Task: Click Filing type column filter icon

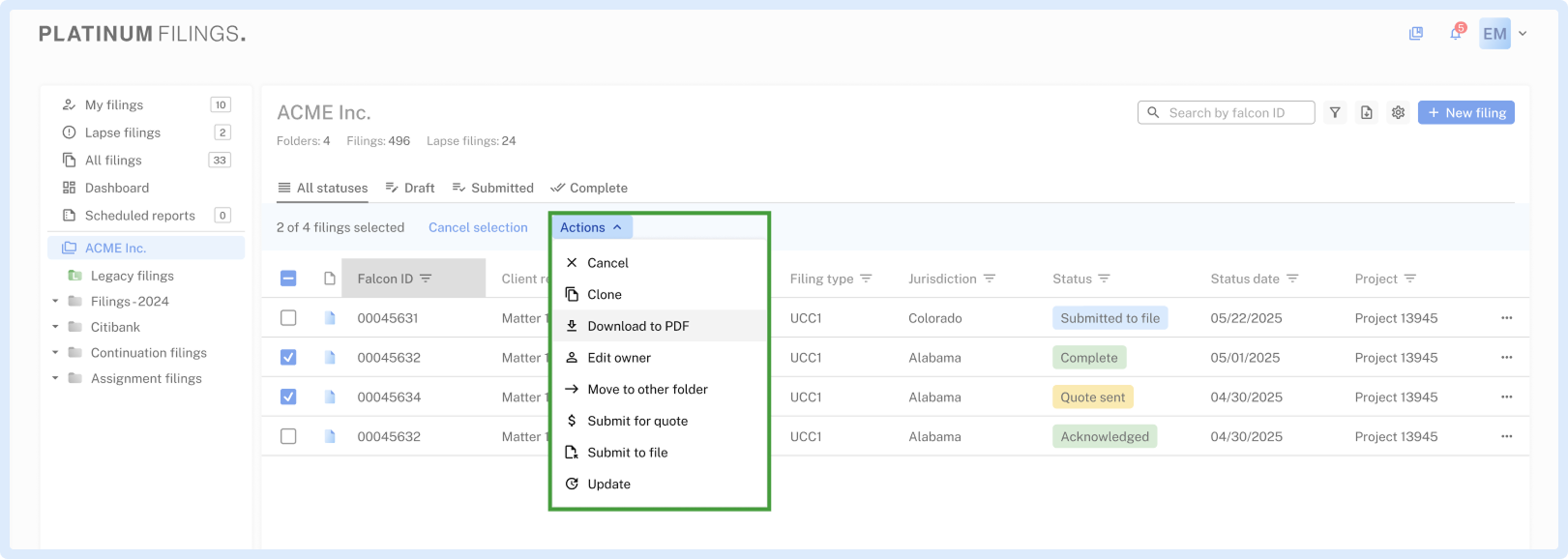Action: point(866,279)
